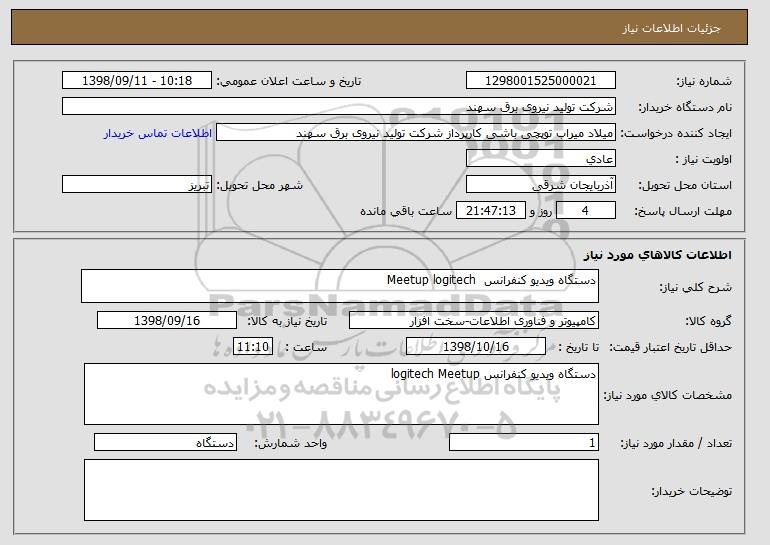Click quantity field showing 1
The height and width of the screenshot is (545, 770).
(x=524, y=442)
